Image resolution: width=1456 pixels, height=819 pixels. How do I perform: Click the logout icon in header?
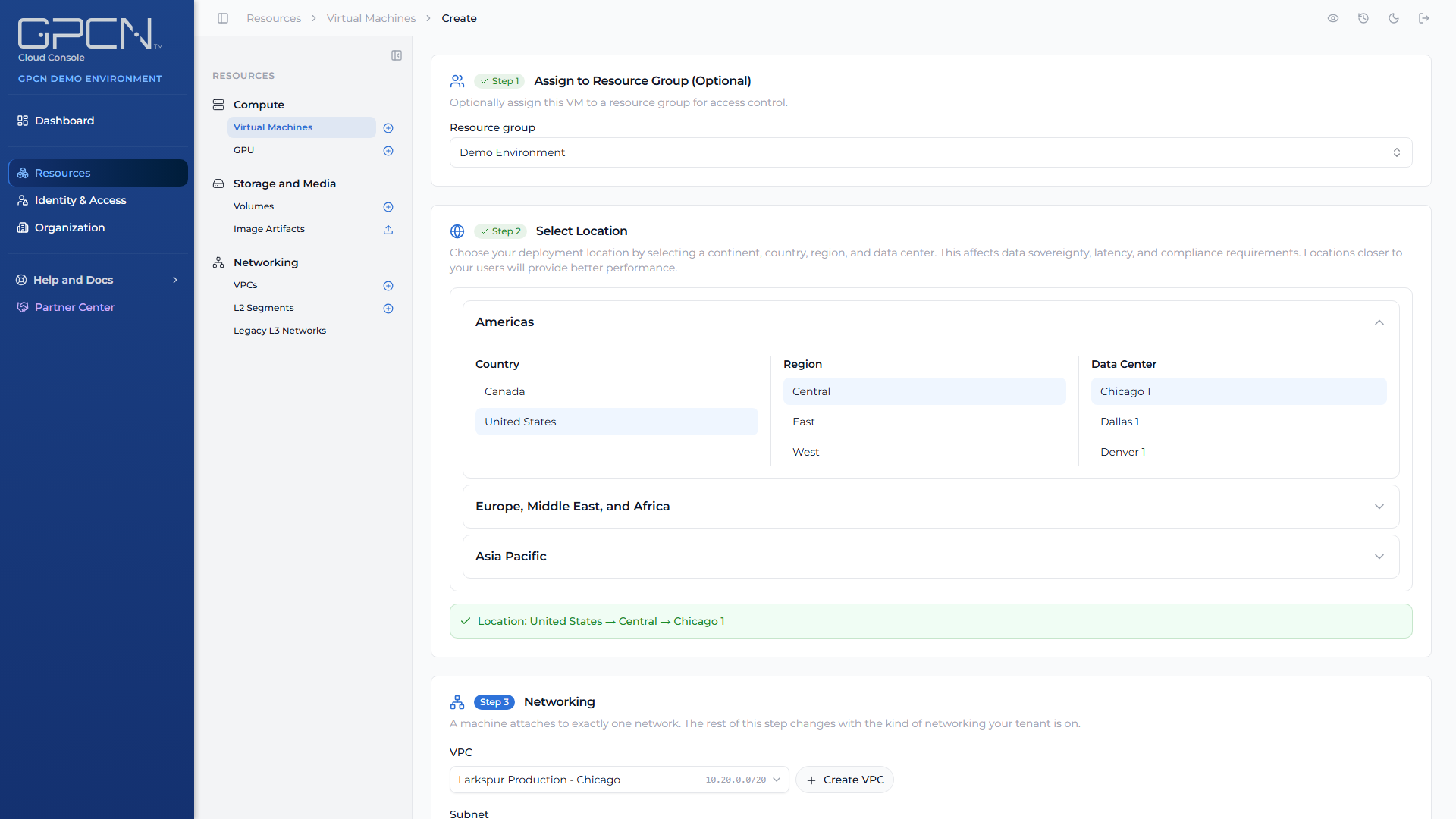pyautogui.click(x=1424, y=18)
